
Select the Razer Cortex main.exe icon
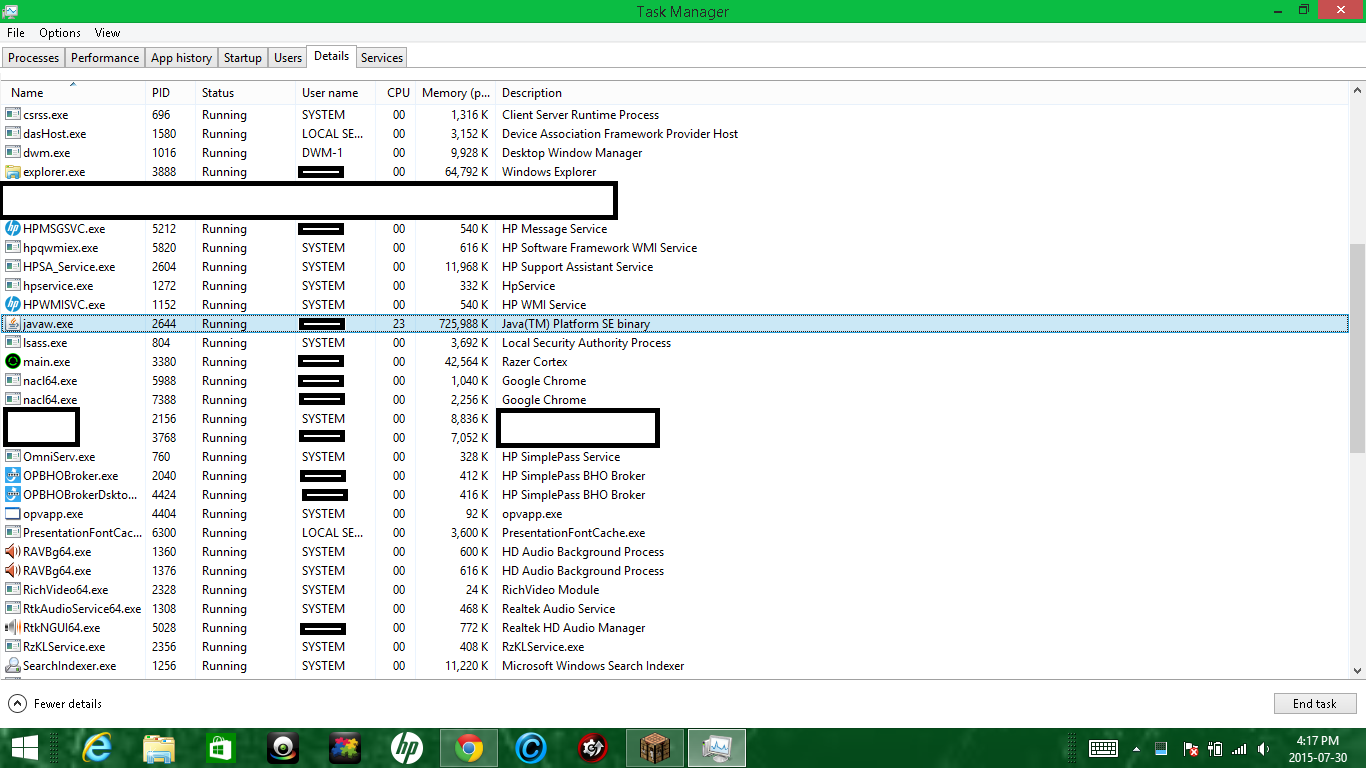[x=13, y=362]
